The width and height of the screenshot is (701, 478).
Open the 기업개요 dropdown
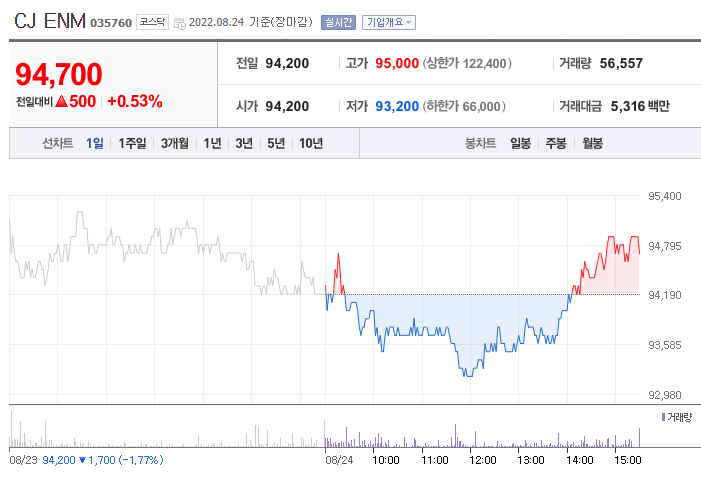(389, 22)
